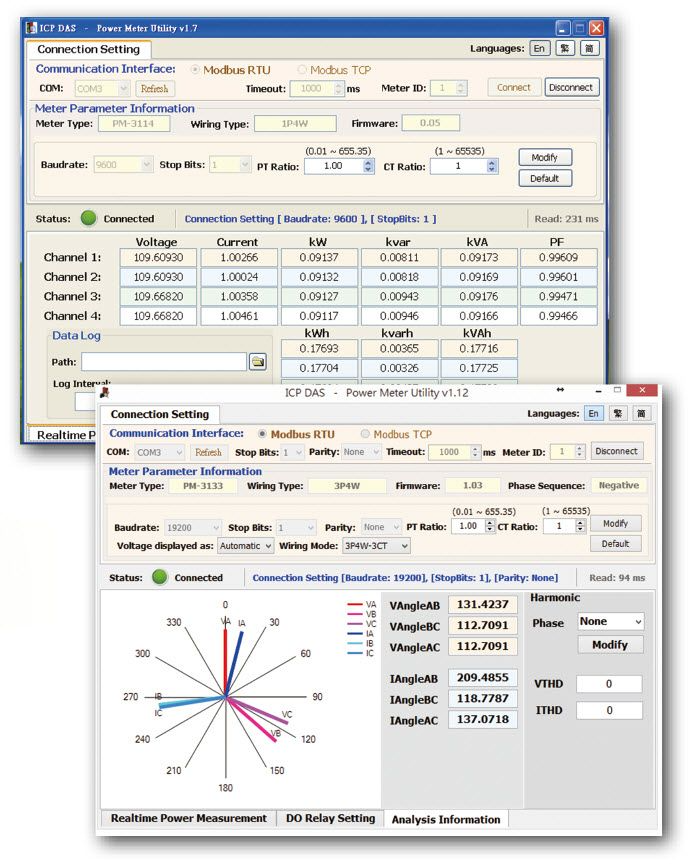Select Connection Setting tab in v1.12 window

160,414
